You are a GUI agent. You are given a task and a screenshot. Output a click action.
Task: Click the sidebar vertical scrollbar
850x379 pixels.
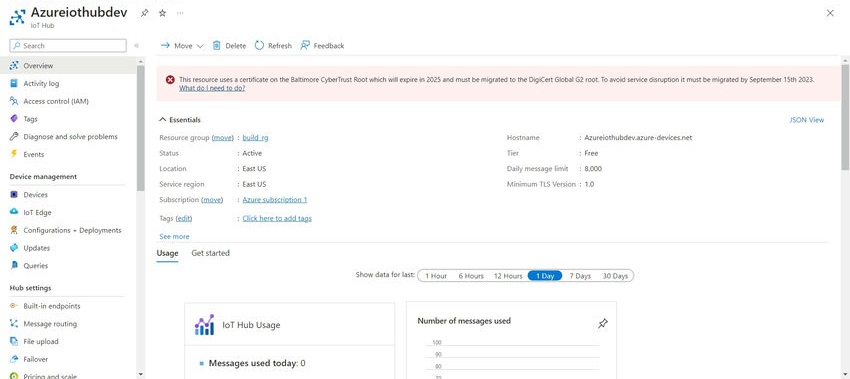click(141, 129)
